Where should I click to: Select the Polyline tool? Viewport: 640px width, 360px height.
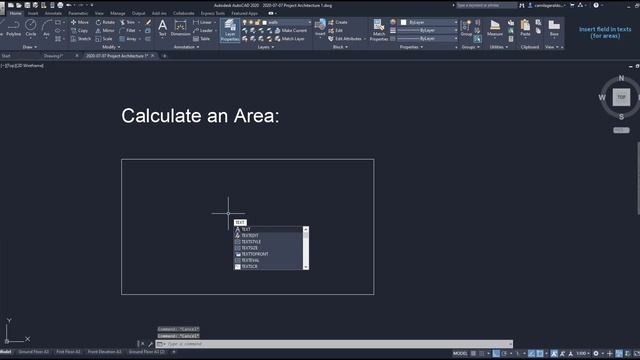pyautogui.click(x=13, y=28)
